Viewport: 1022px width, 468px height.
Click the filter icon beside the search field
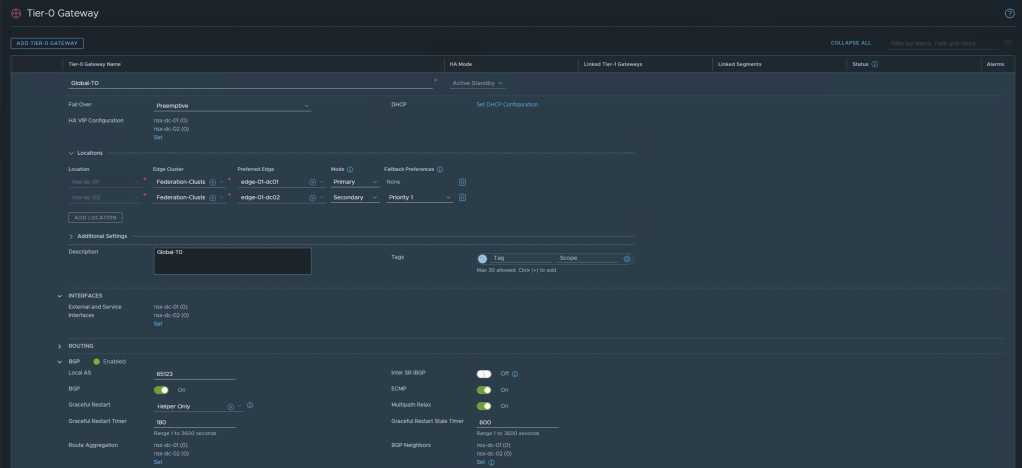1007,43
